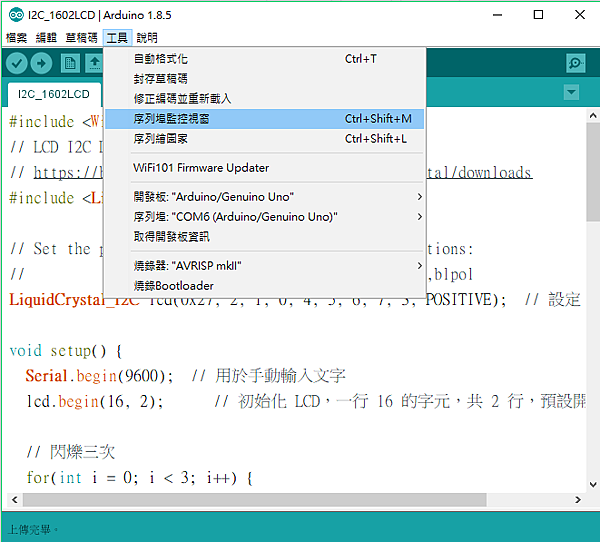Image resolution: width=600 pixels, height=542 pixels.
Task: Open the 說明 menu
Action: (x=147, y=38)
